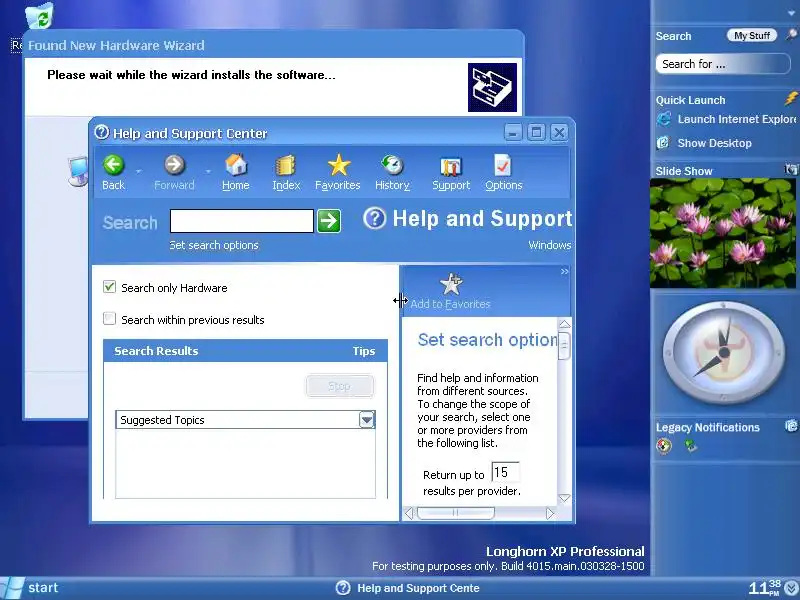Click Show Desktop text in Quick Launch

click(x=714, y=143)
